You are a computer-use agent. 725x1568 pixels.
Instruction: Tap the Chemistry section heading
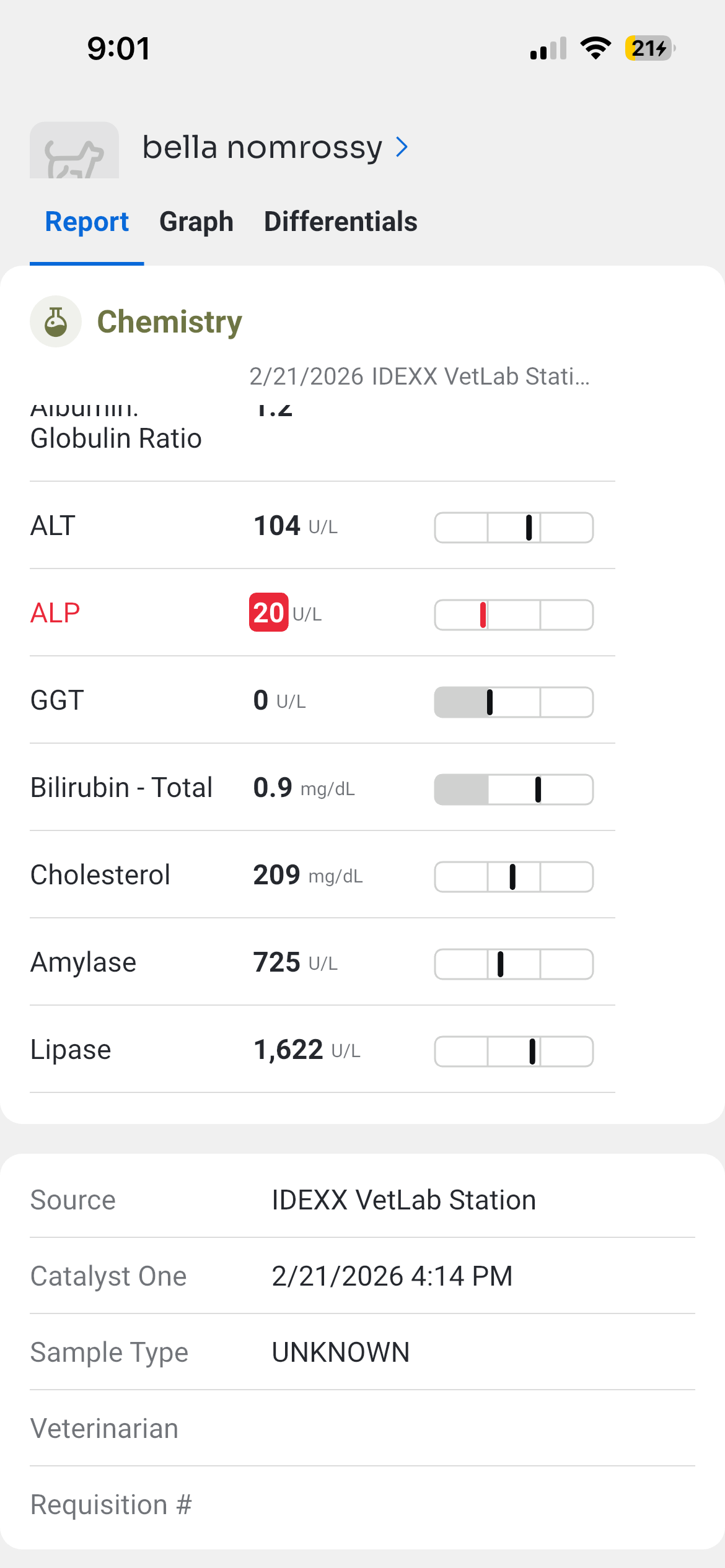coord(169,322)
